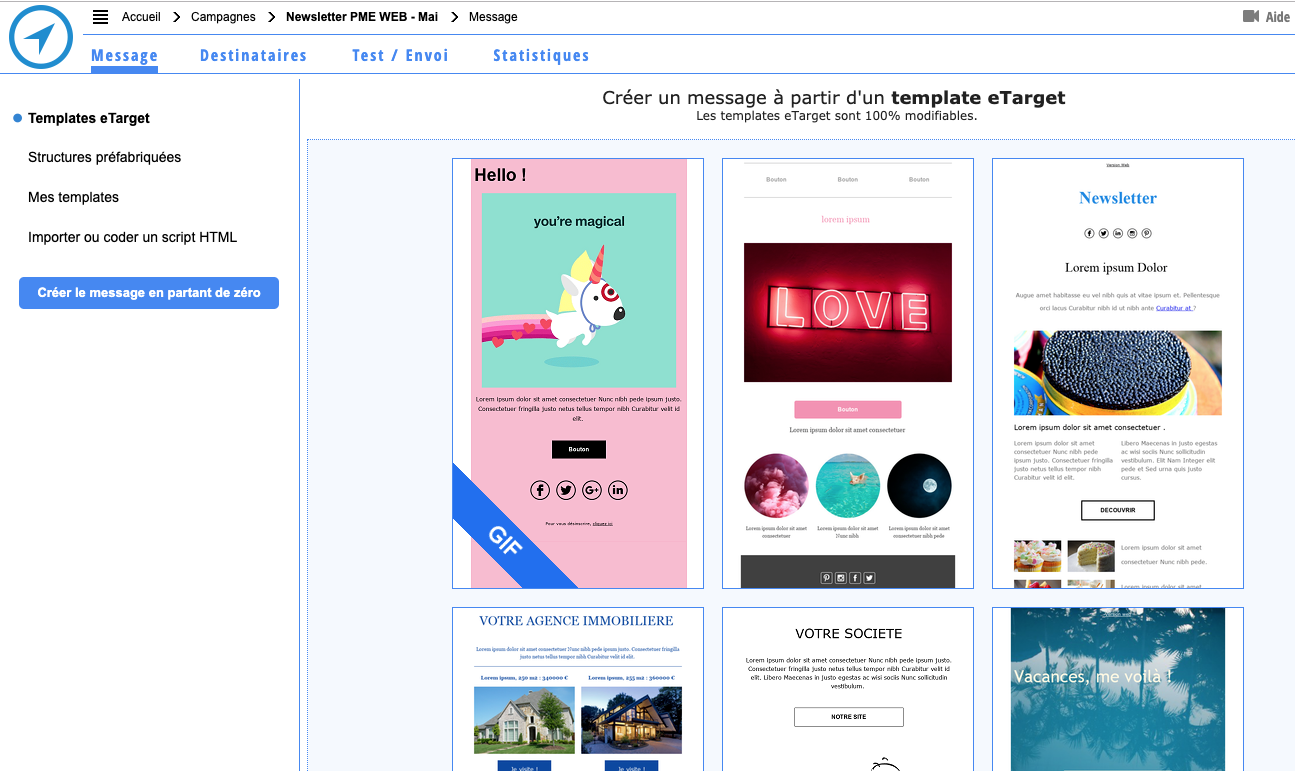The image size is (1295, 771).
Task: Click the right house photo in immobiliere template
Action: 632,720
